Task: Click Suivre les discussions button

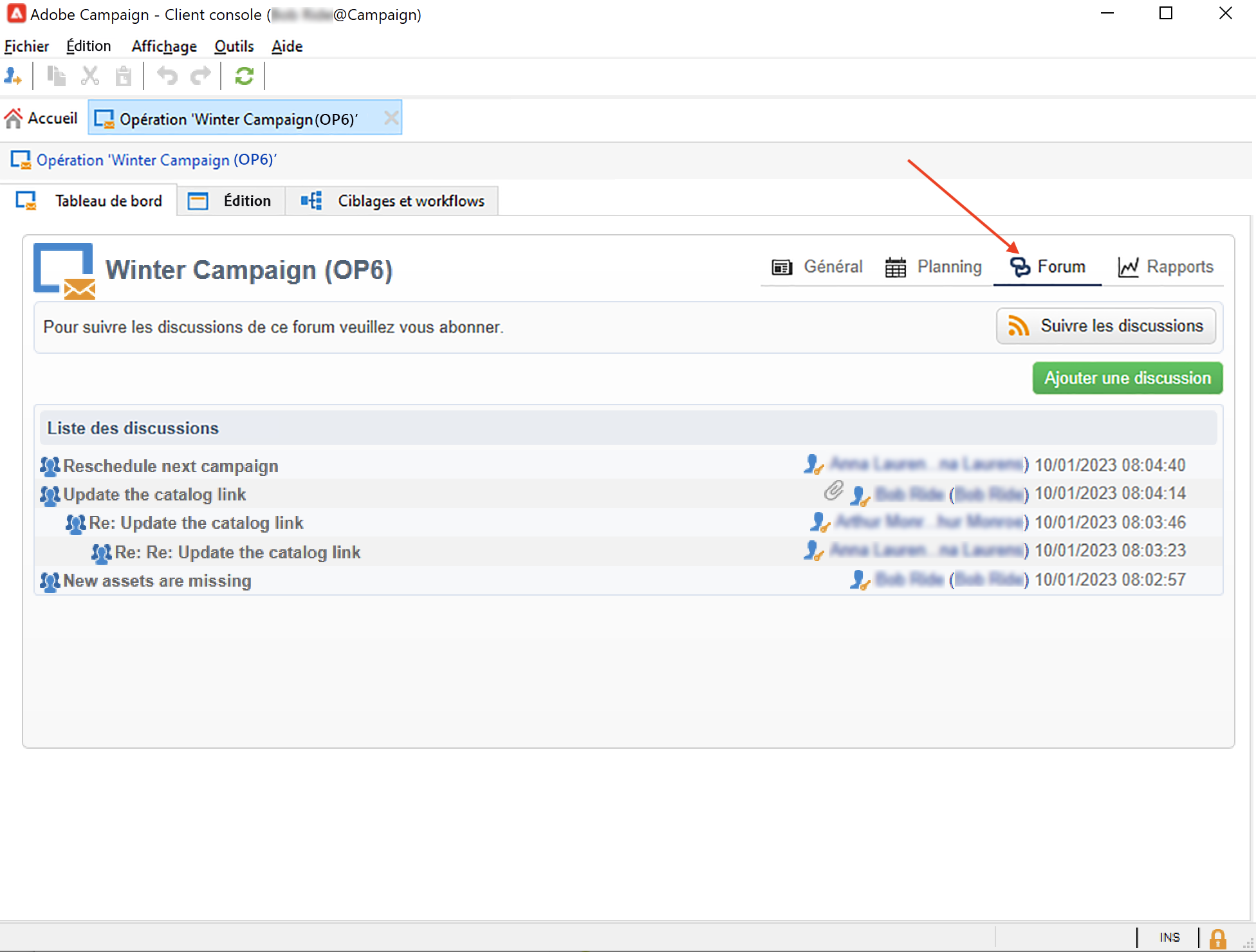Action: point(1105,326)
